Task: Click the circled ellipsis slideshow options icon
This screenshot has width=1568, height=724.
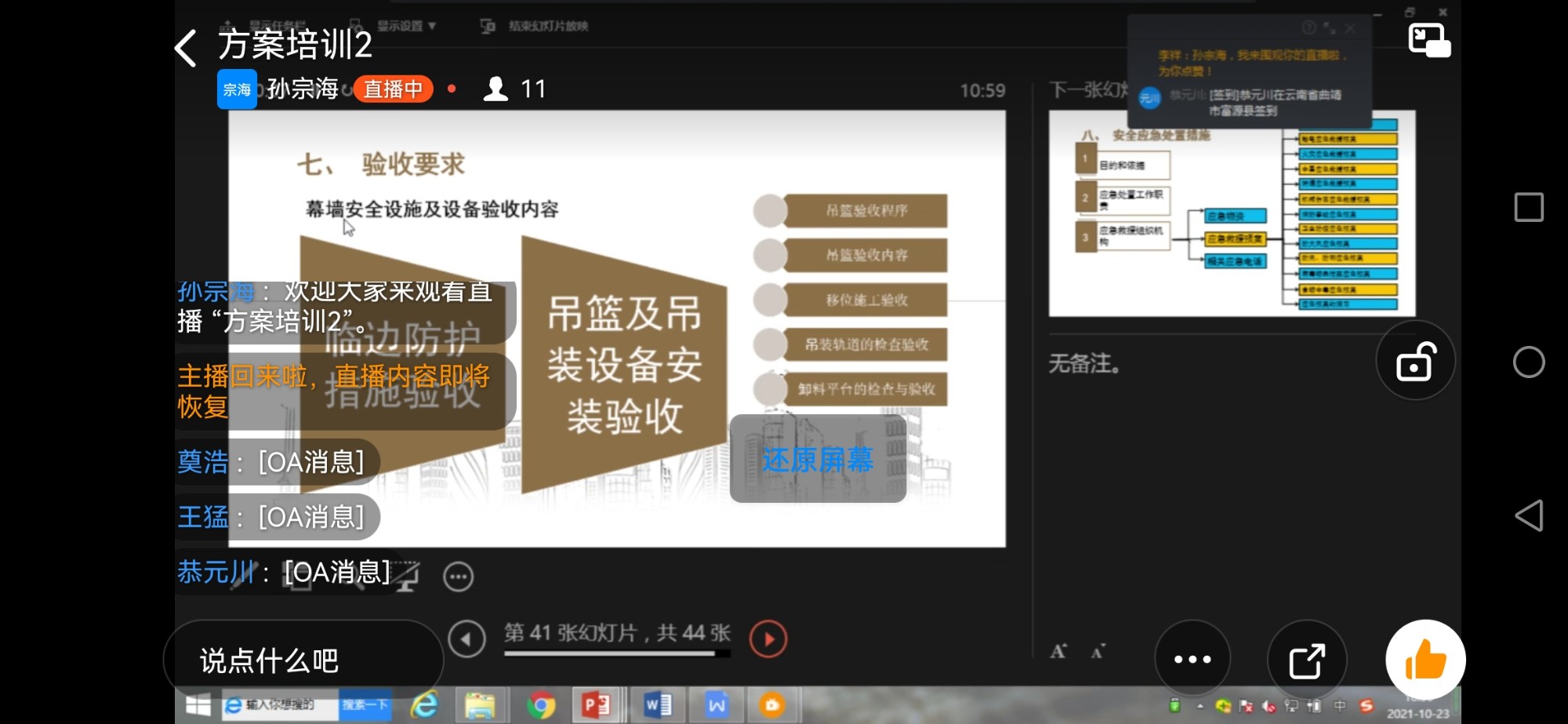Action: (x=459, y=577)
